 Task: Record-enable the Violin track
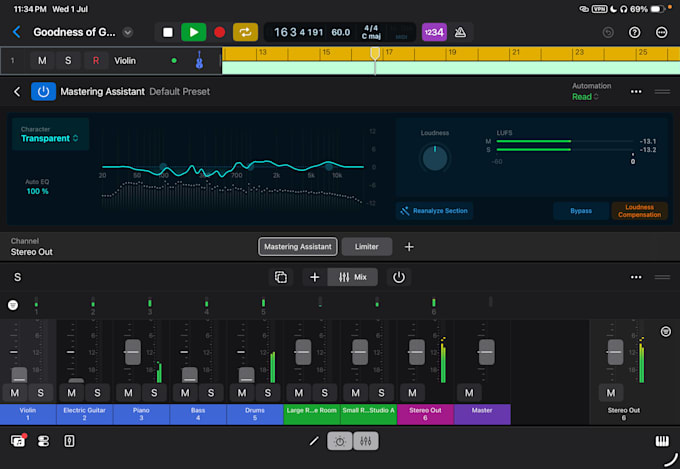pos(96,61)
